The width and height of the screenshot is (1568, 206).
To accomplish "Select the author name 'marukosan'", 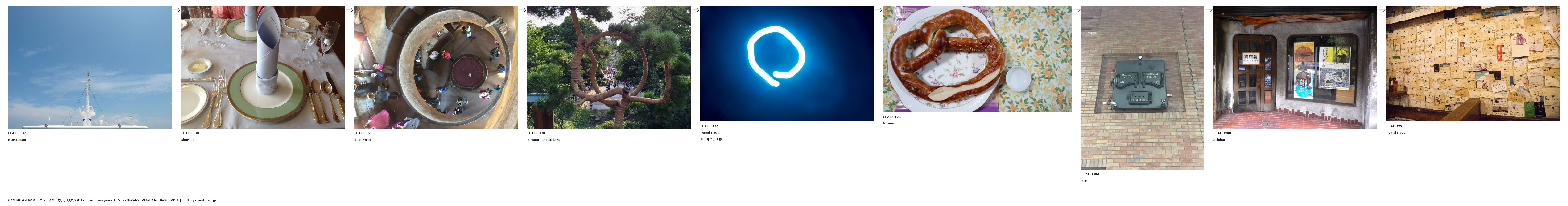I will pos(17,140).
